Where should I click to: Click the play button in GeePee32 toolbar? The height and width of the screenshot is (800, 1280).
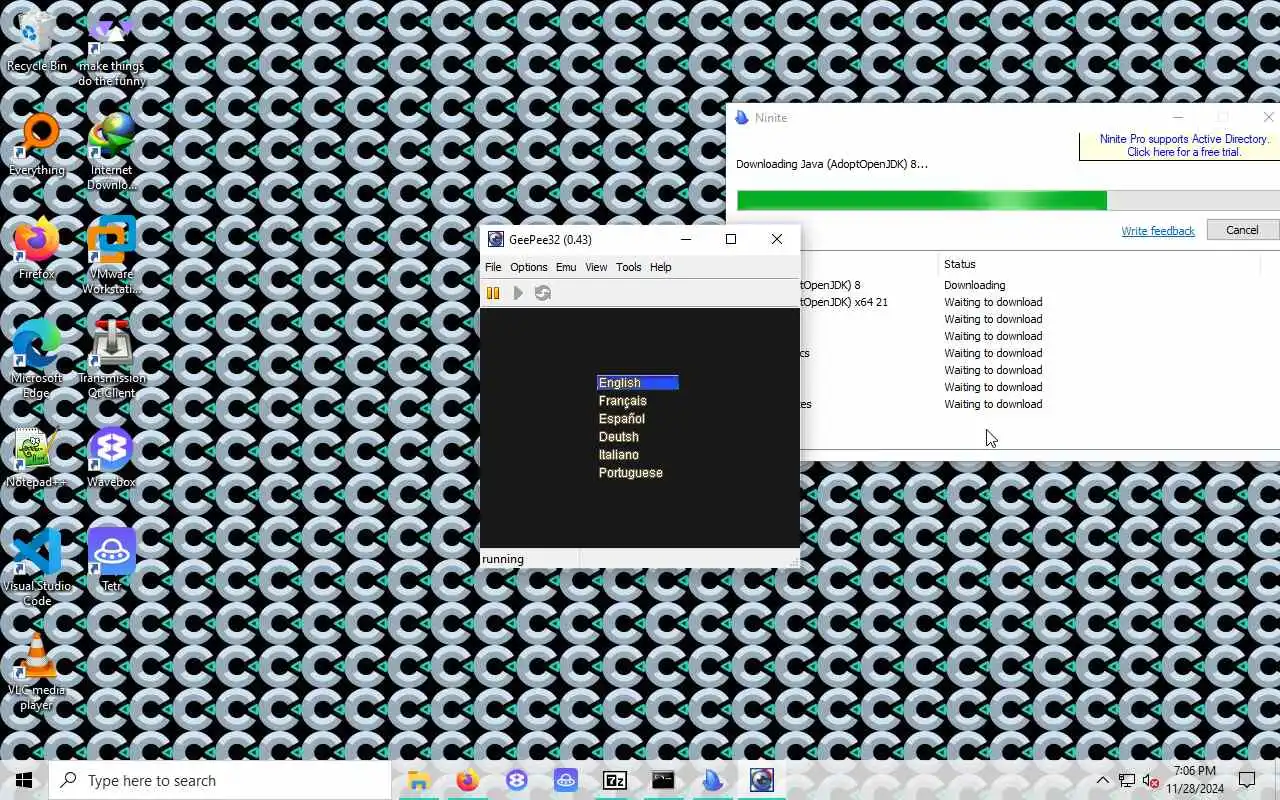click(518, 293)
